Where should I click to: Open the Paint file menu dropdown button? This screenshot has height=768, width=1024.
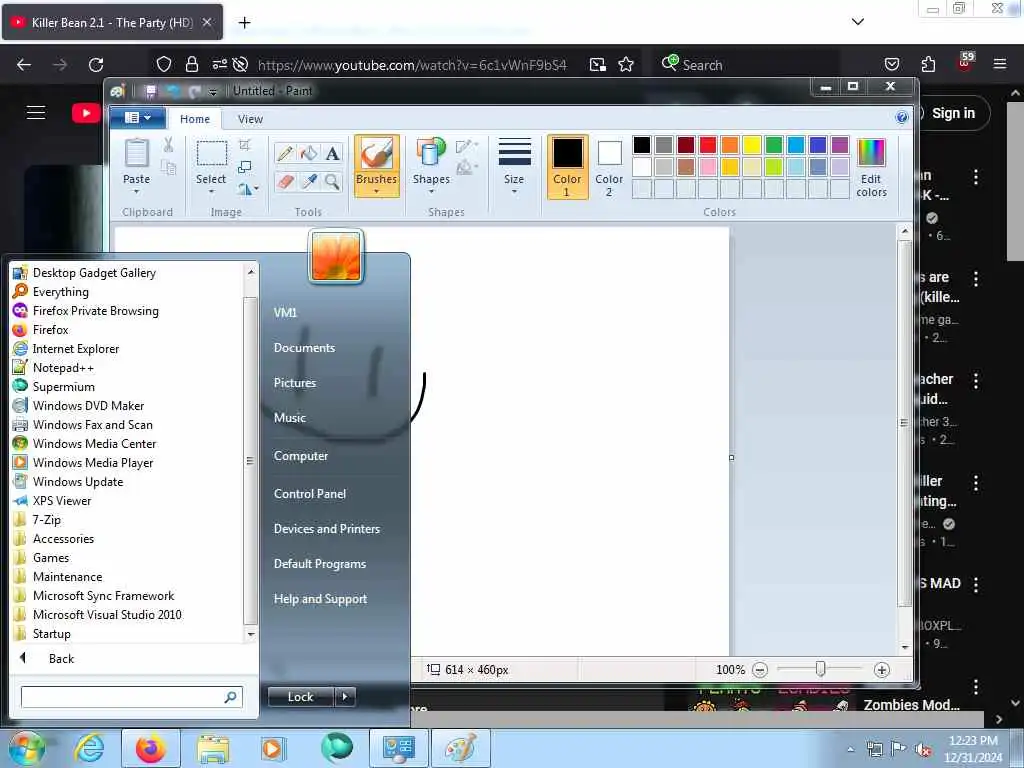coord(137,118)
